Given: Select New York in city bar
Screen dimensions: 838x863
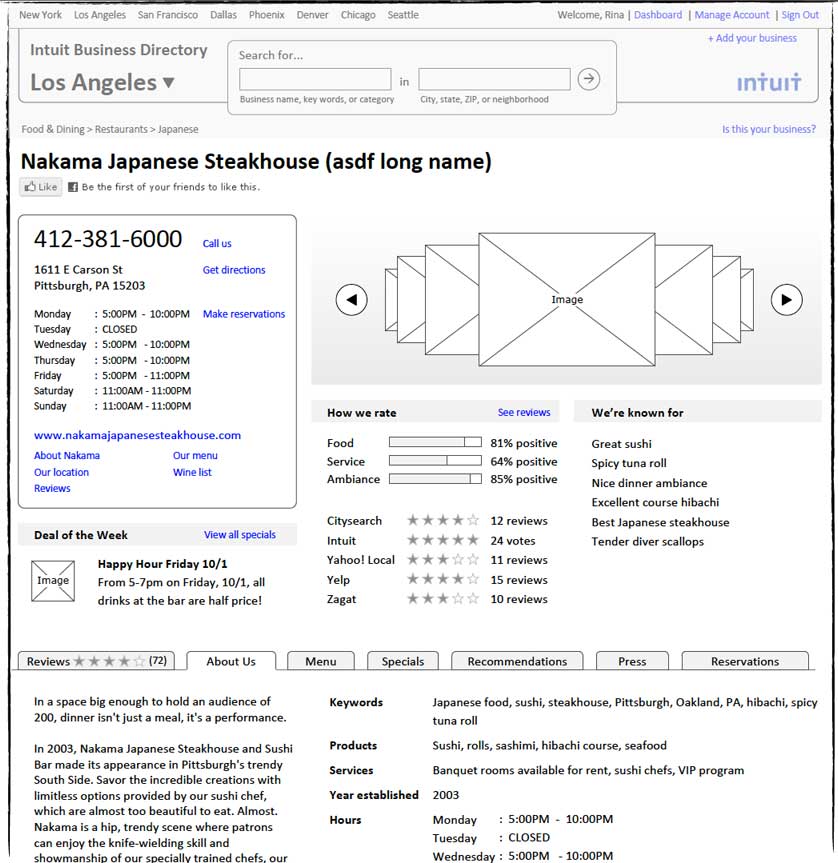Looking at the screenshot, I should click(41, 15).
